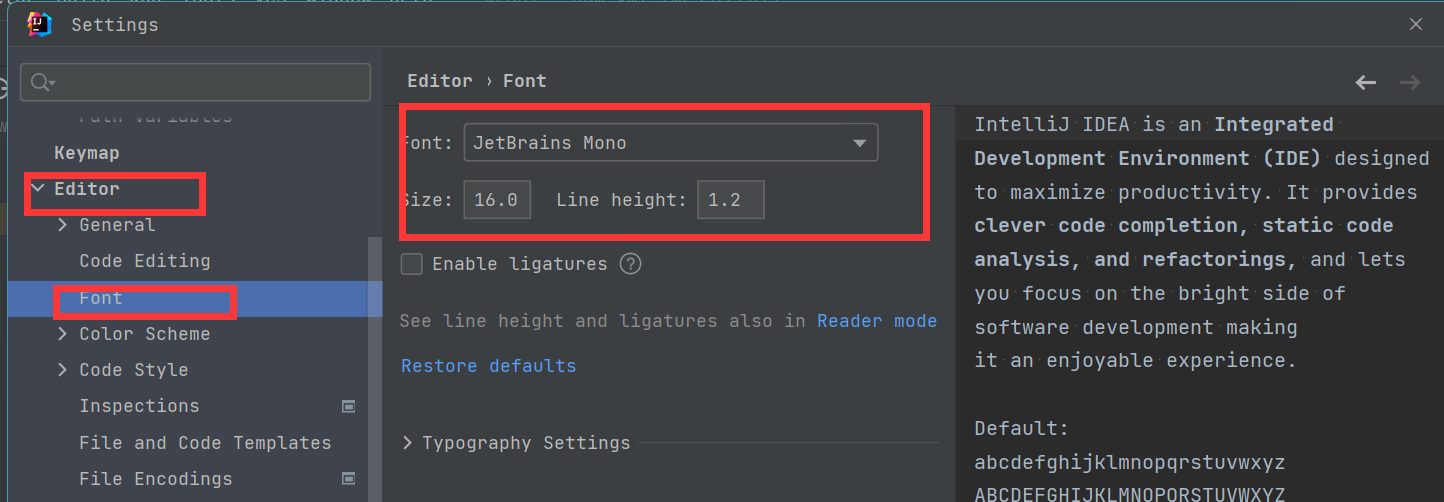Close the Settings dialog

(x=1415, y=24)
